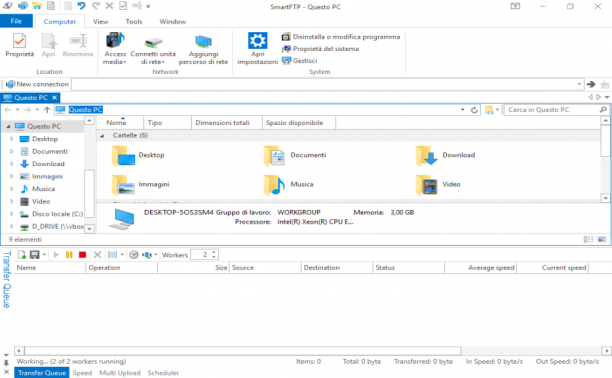Click the queue scheduler clock icon

point(133,255)
